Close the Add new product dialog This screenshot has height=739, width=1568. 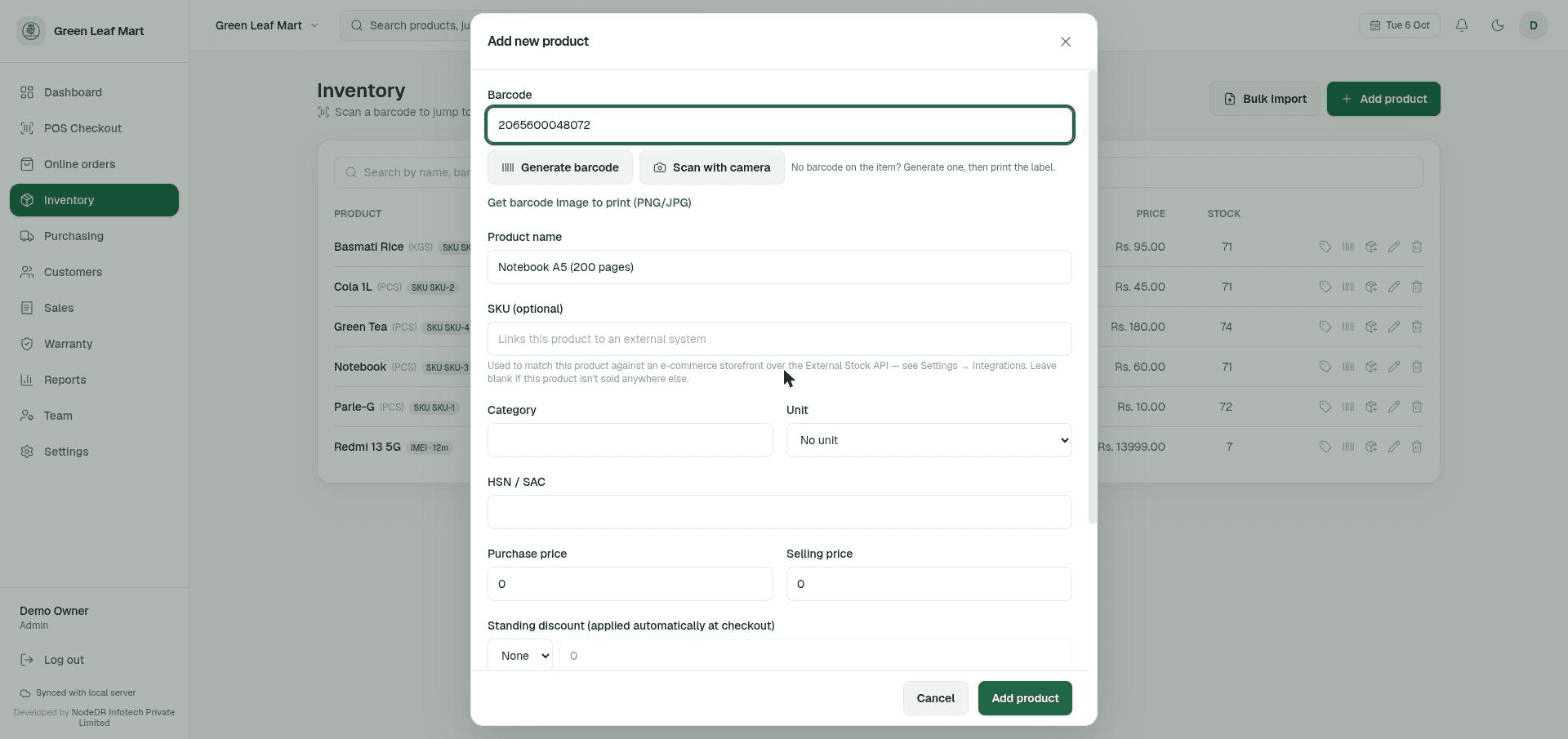coord(1065,41)
